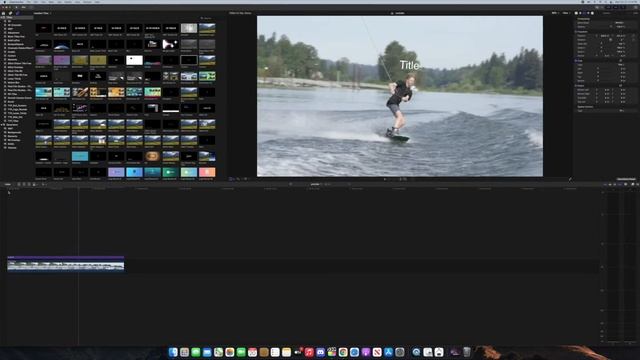The image size is (640, 360).
Task: Launch Google Chrome from the Dock
Action: [343, 352]
